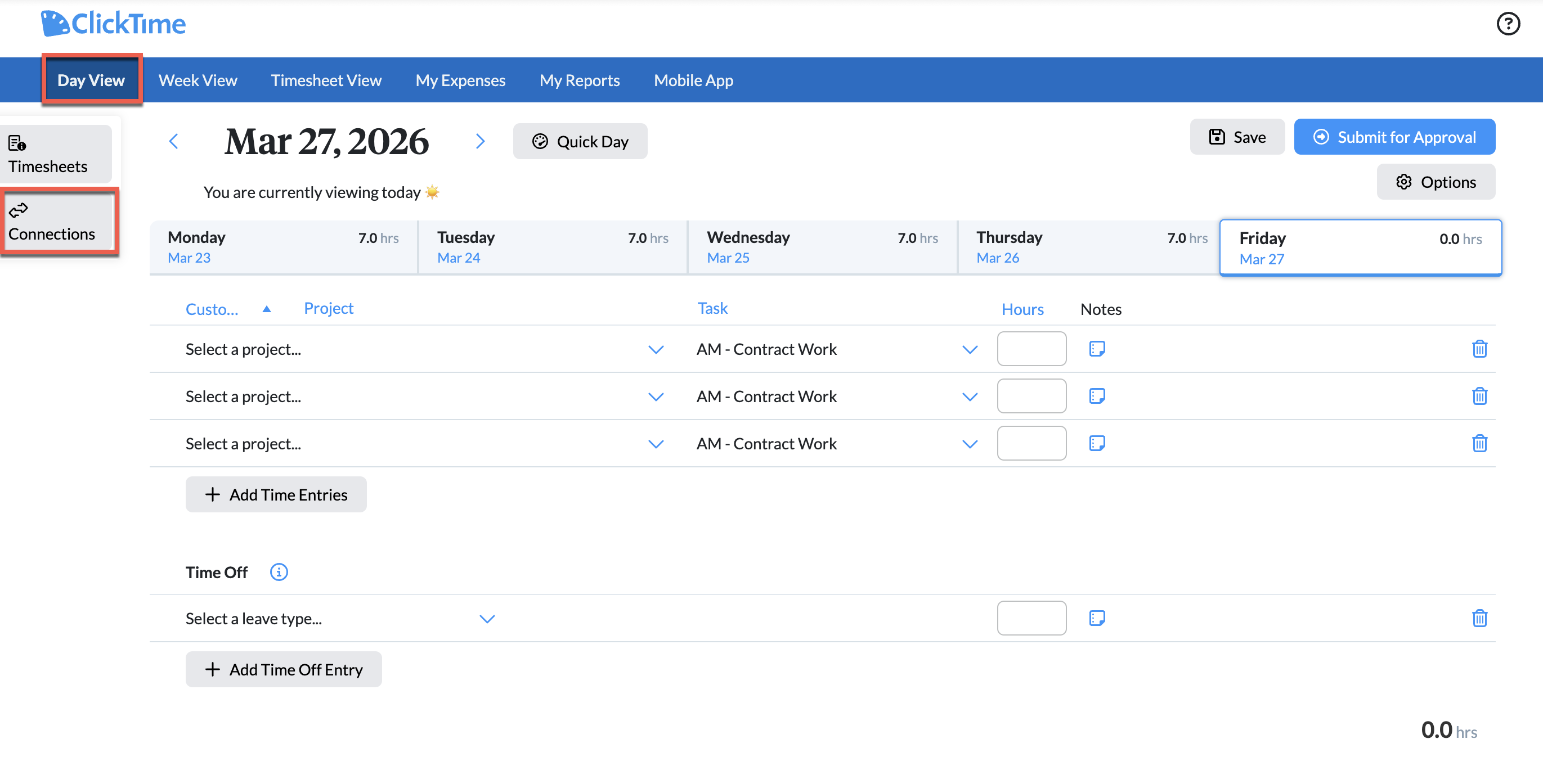Click the ClickTime logo
The image size is (1543, 784).
coord(113,24)
